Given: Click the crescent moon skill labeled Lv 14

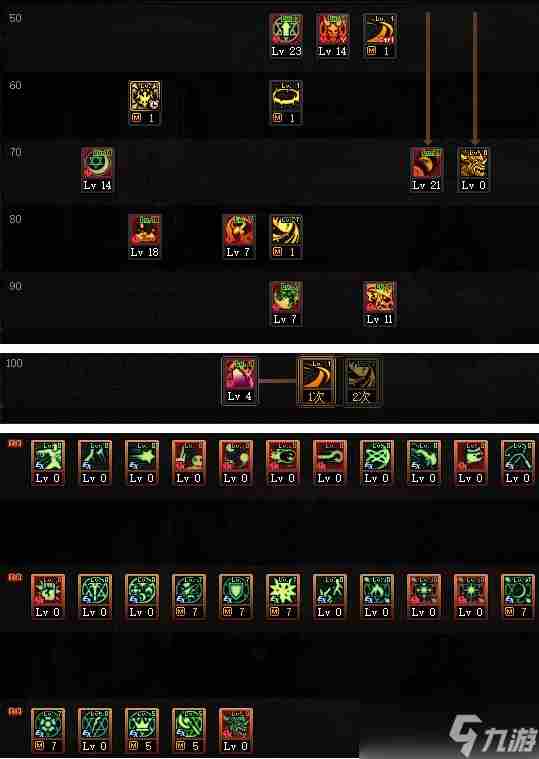Looking at the screenshot, I should coord(97,170).
